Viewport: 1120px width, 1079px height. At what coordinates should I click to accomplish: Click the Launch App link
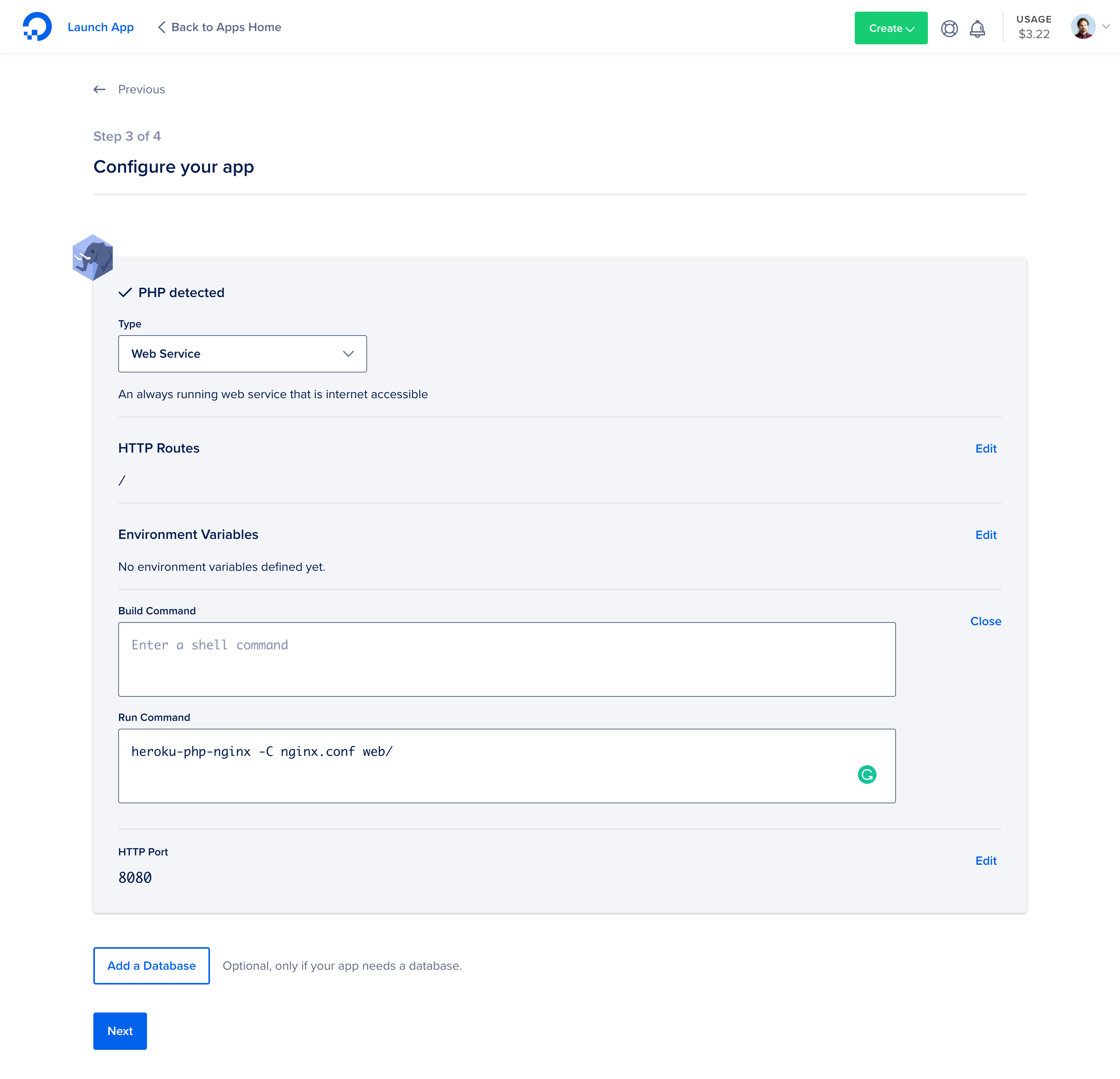click(101, 28)
